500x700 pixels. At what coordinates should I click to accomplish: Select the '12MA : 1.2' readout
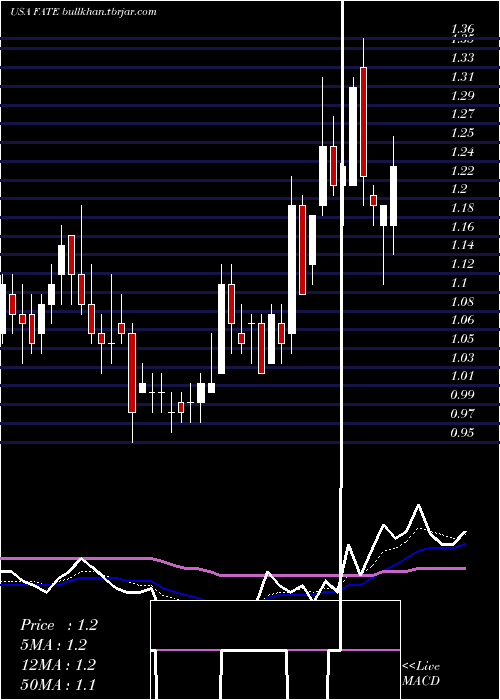pyautogui.click(x=58, y=665)
